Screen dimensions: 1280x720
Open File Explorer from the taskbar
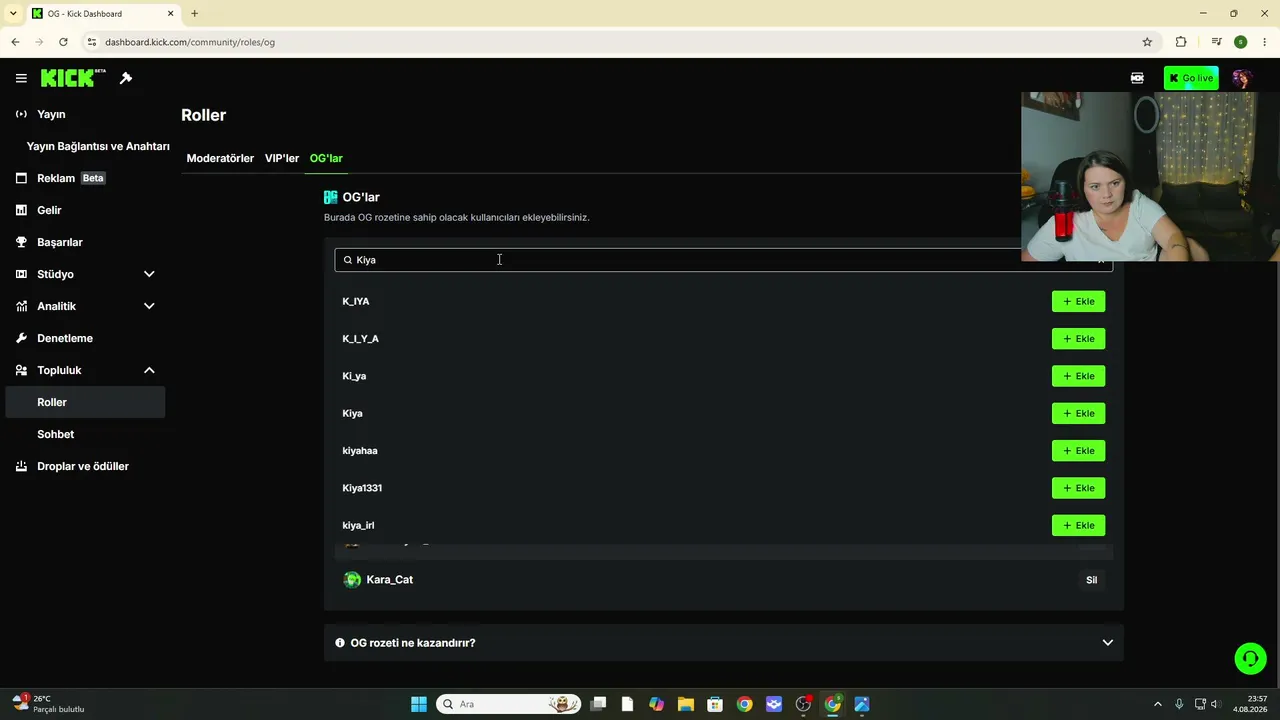point(685,704)
